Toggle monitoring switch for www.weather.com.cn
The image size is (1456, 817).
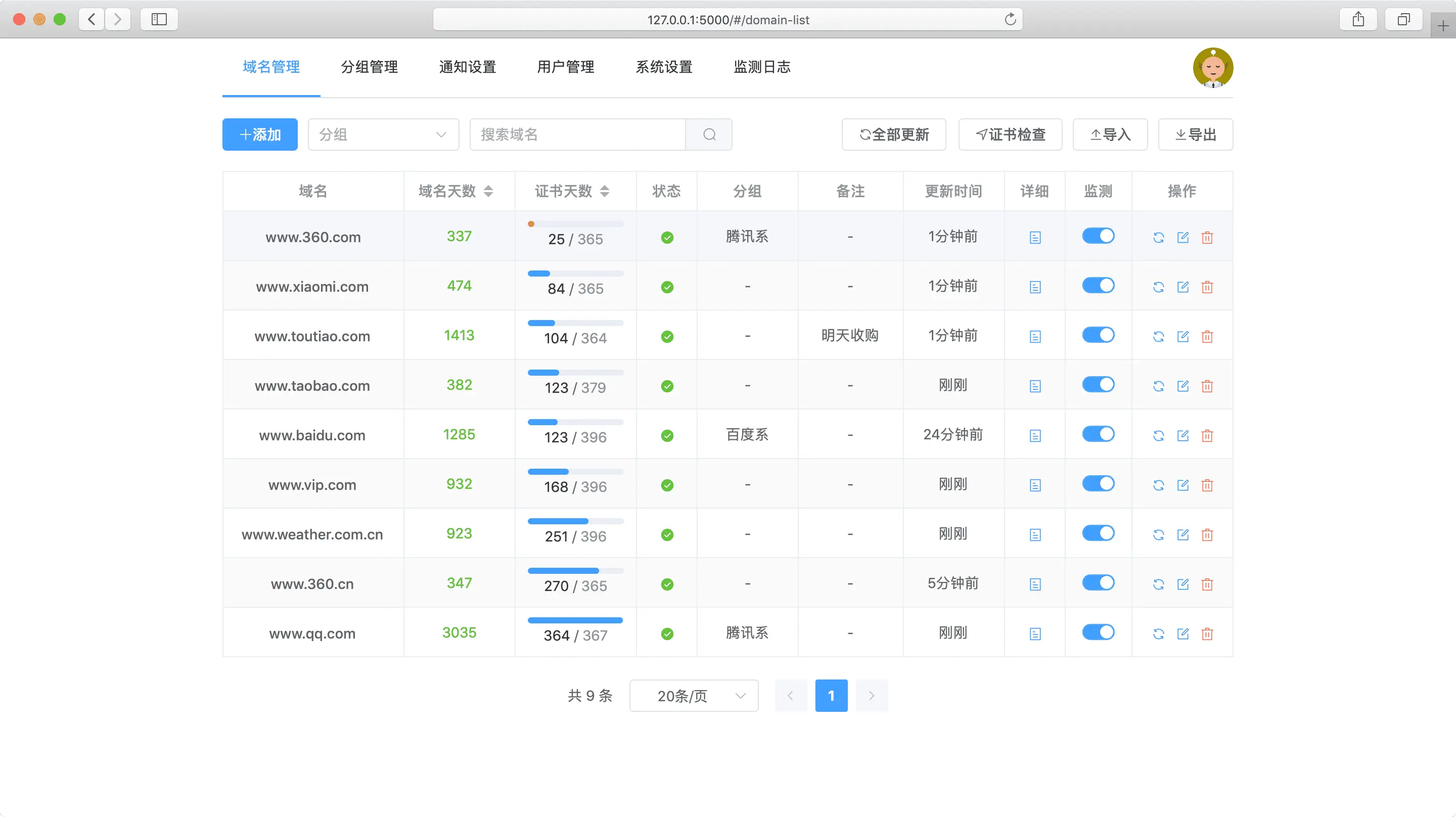(1098, 533)
